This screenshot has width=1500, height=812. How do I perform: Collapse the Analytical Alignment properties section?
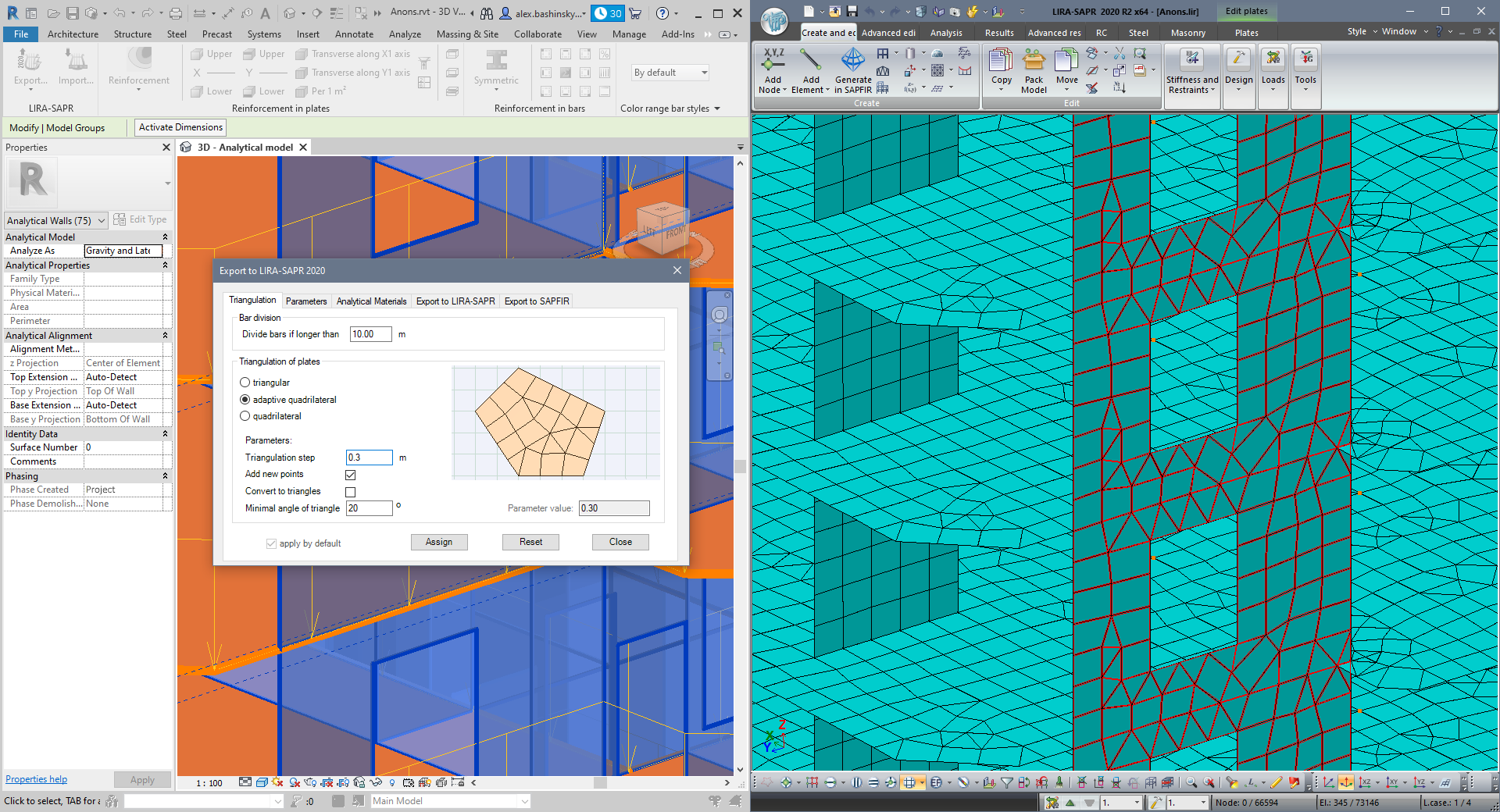click(165, 336)
